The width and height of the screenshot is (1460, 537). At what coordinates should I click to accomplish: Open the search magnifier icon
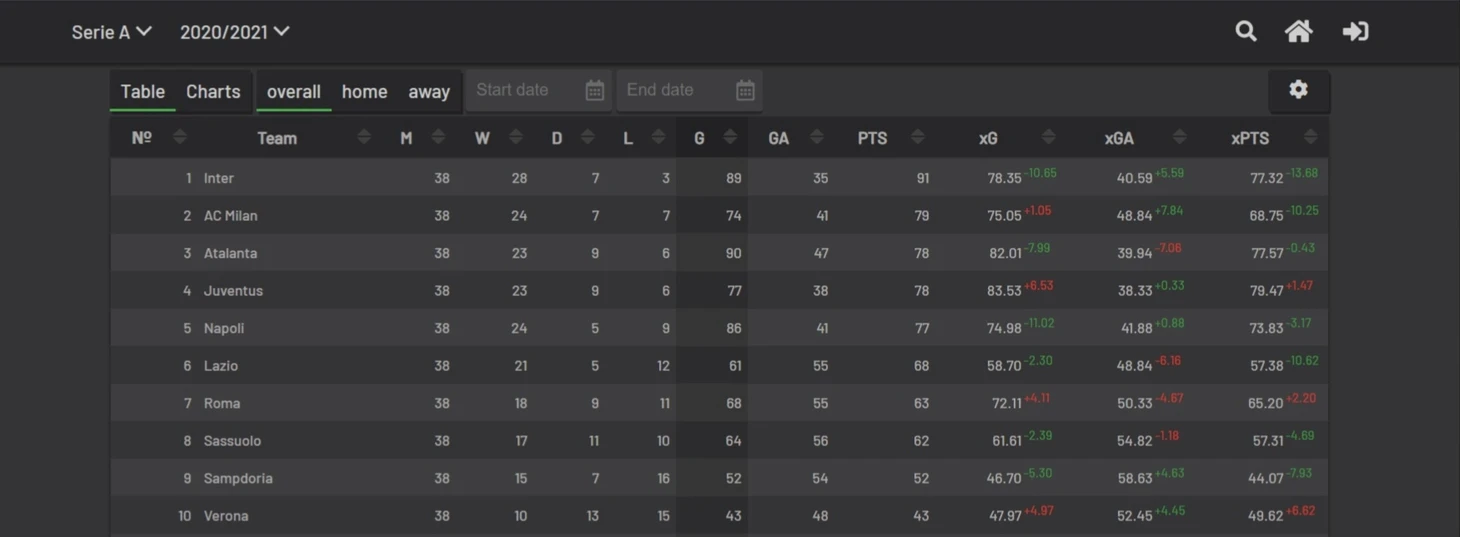pos(1245,31)
